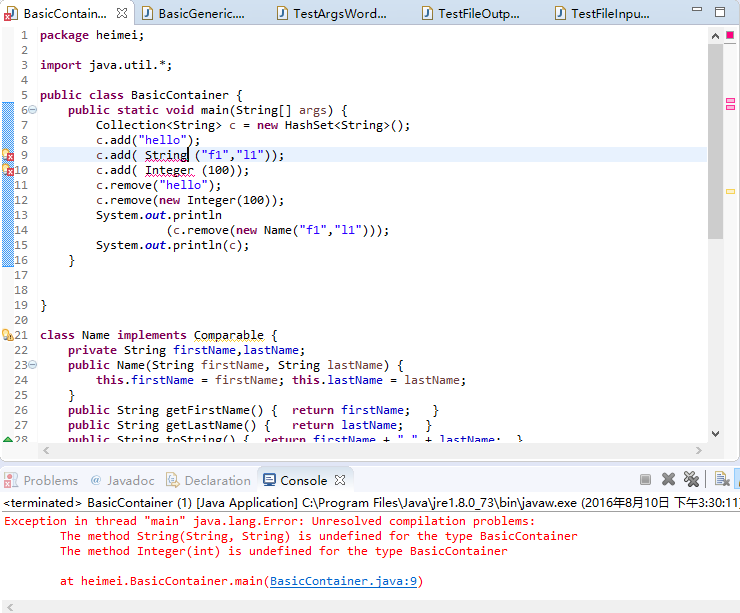Open the BasicContainer.java:9 stack trace link
The height and width of the screenshot is (613, 740).
tap(343, 581)
